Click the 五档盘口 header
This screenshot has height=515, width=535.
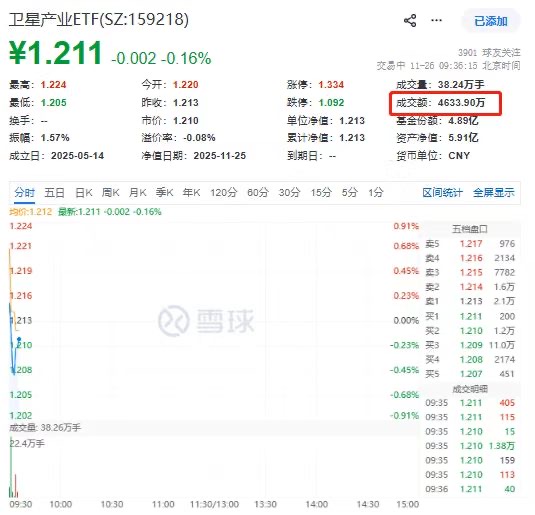coord(470,229)
